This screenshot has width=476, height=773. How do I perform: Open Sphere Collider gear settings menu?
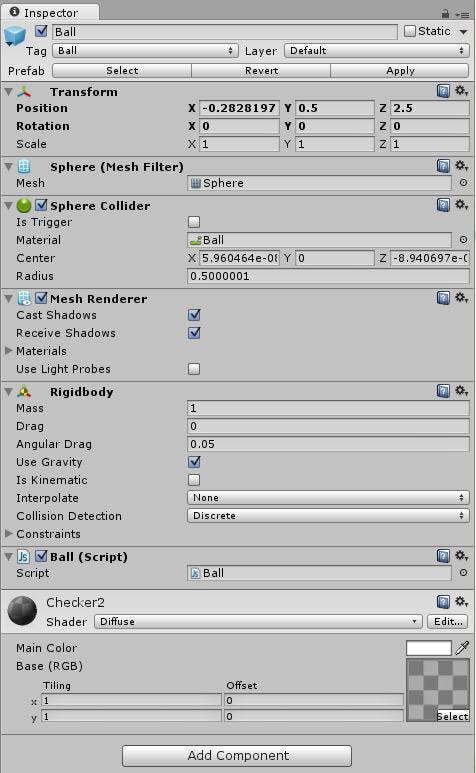(461, 205)
